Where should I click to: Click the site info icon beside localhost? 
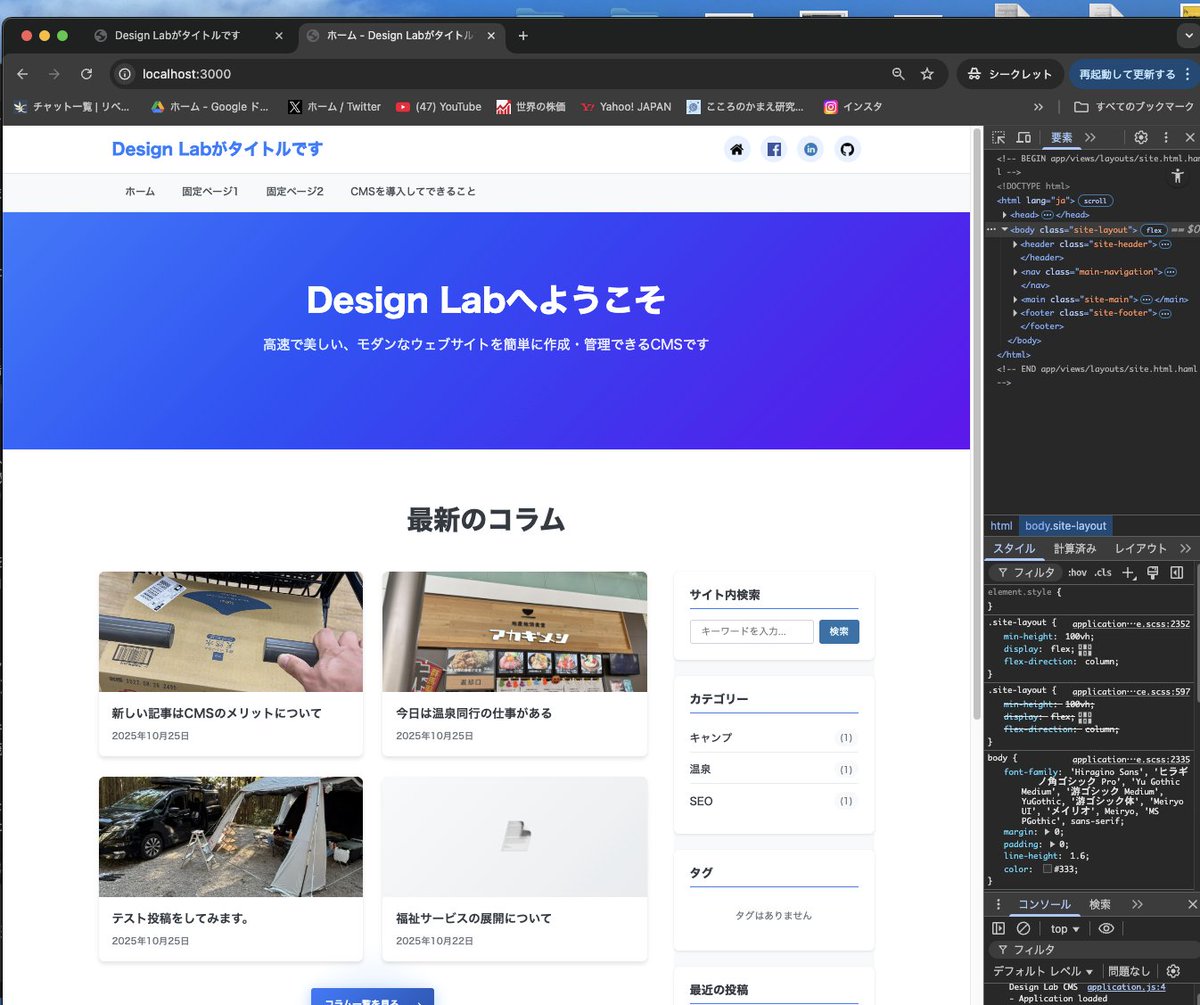(x=125, y=74)
